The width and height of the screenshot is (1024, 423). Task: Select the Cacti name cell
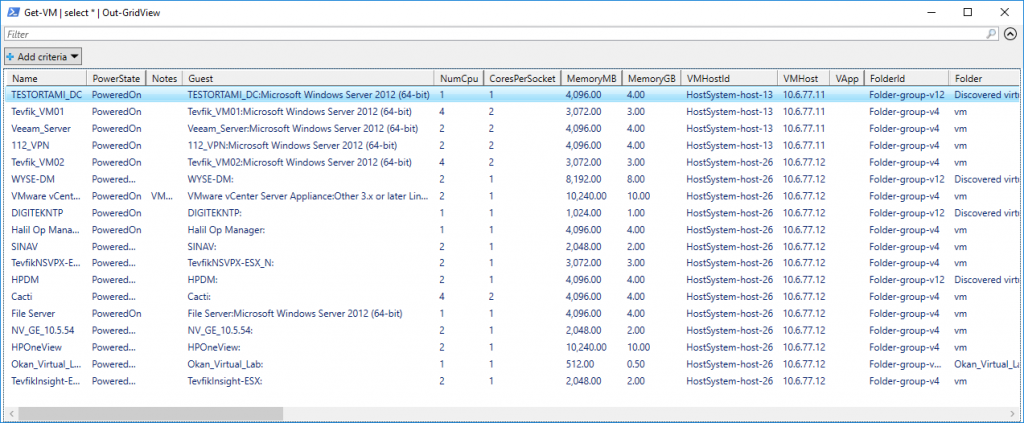pos(22,296)
